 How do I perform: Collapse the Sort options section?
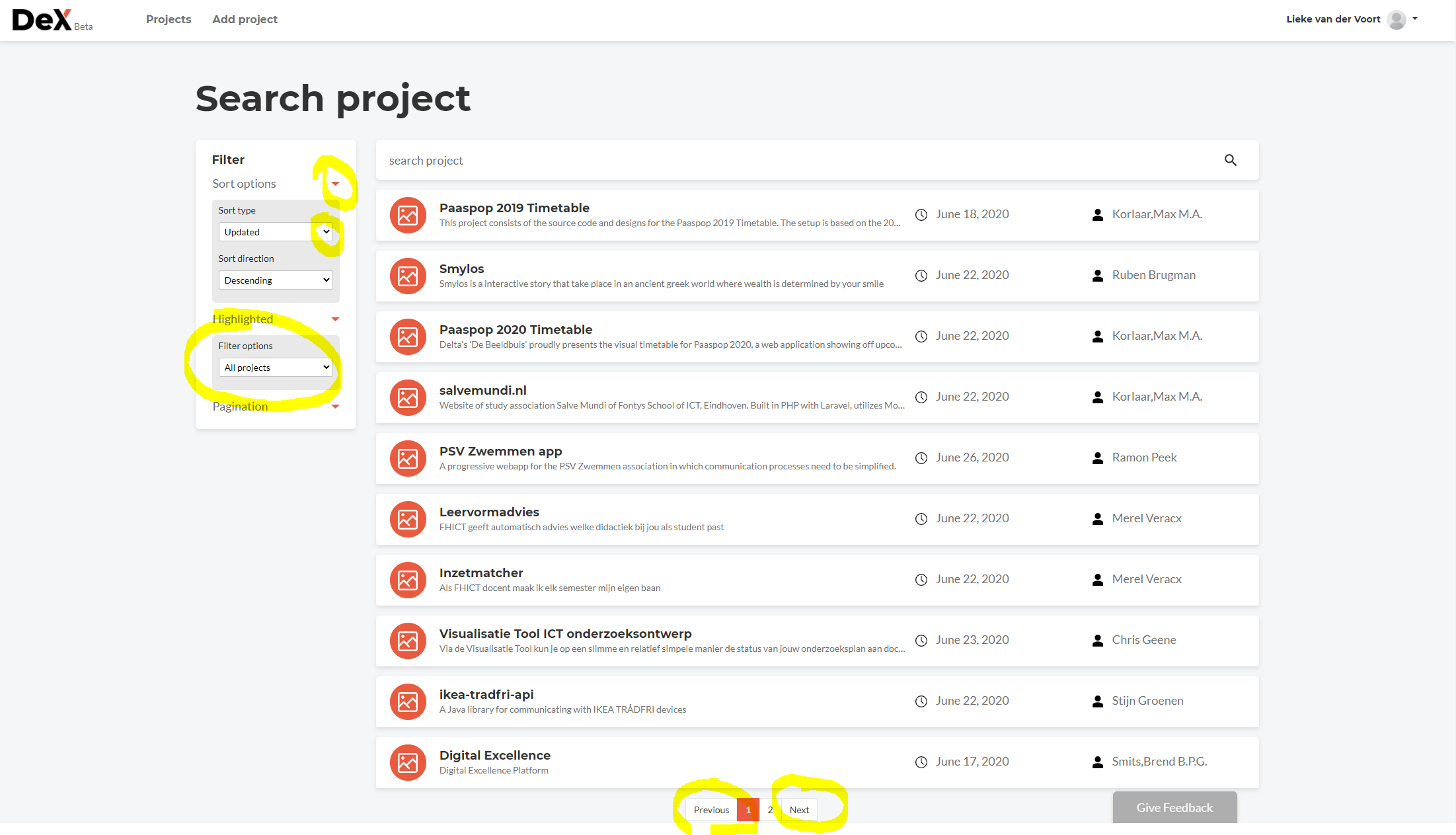click(x=336, y=184)
